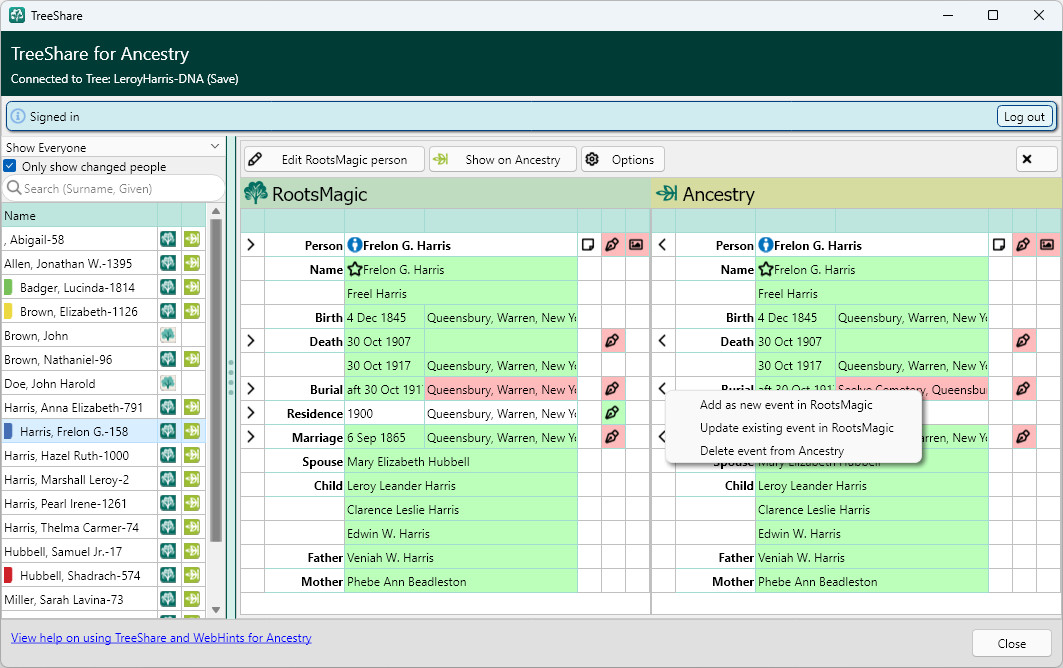
Task: Click Ancestry arrow icon beside Hubbell, Shadrach-574
Action: (x=192, y=575)
